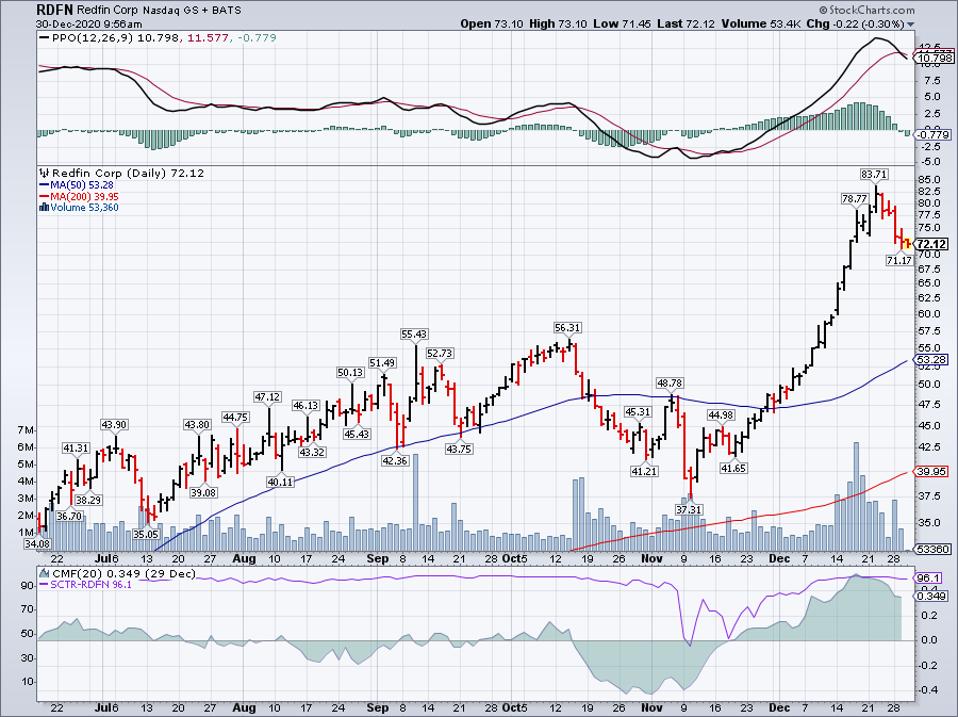
Task: Click the 50.13 price label
Action: click(x=351, y=373)
